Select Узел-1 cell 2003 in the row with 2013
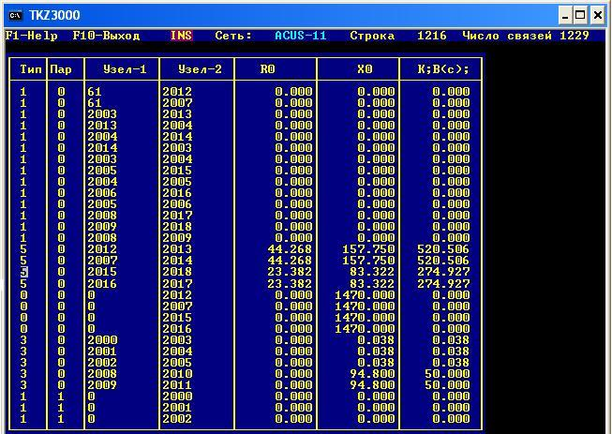The height and width of the screenshot is (434, 612). click(x=102, y=114)
